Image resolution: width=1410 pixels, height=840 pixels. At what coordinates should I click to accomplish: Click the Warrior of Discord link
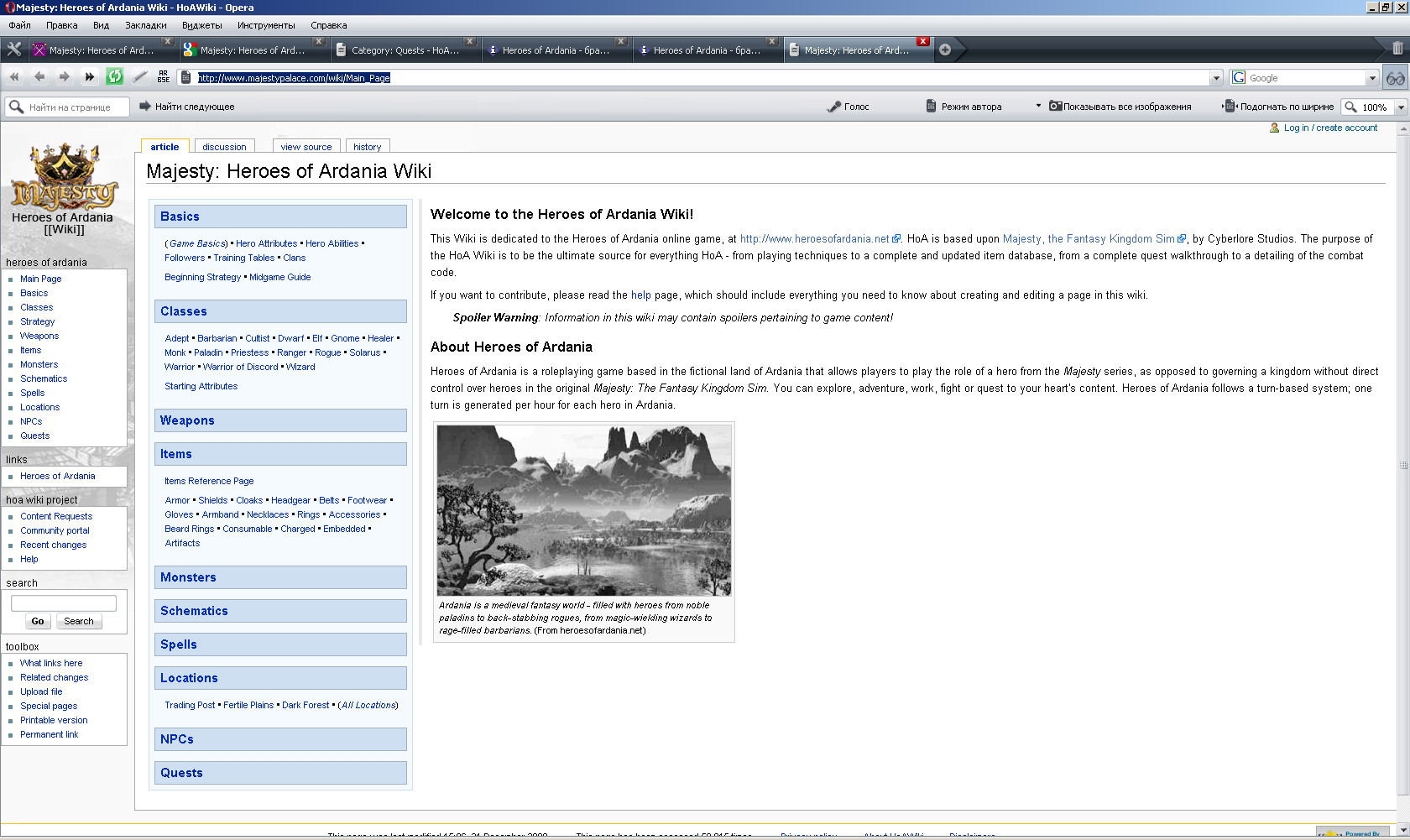[x=240, y=367]
